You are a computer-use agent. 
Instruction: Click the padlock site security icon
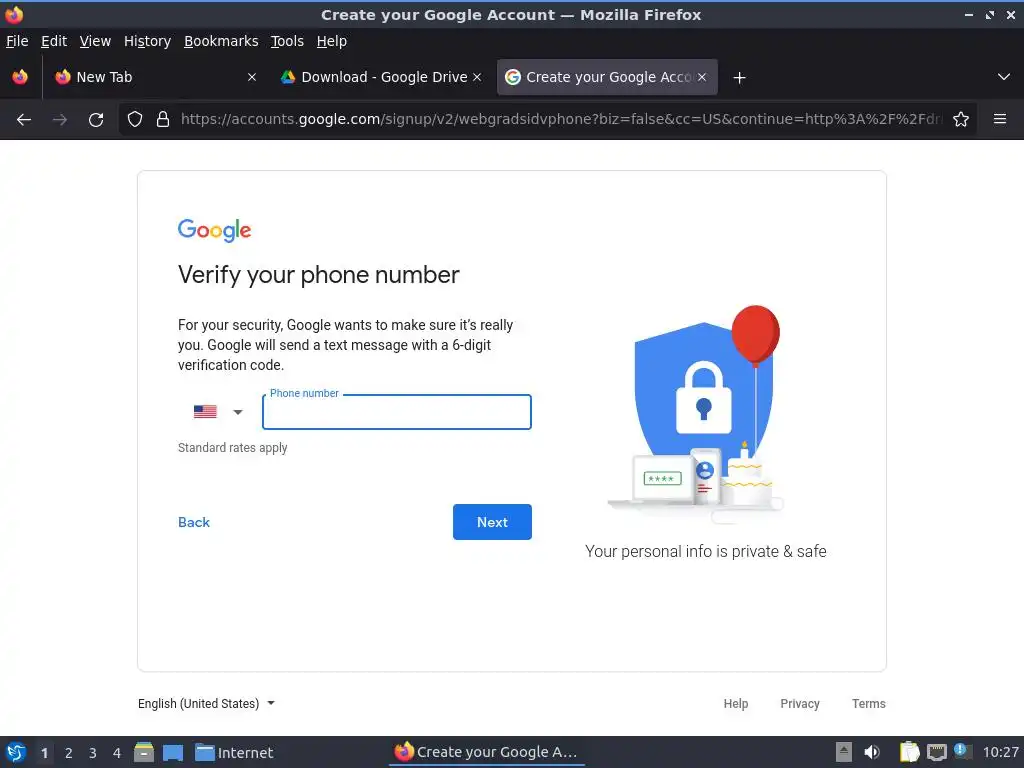pos(163,120)
